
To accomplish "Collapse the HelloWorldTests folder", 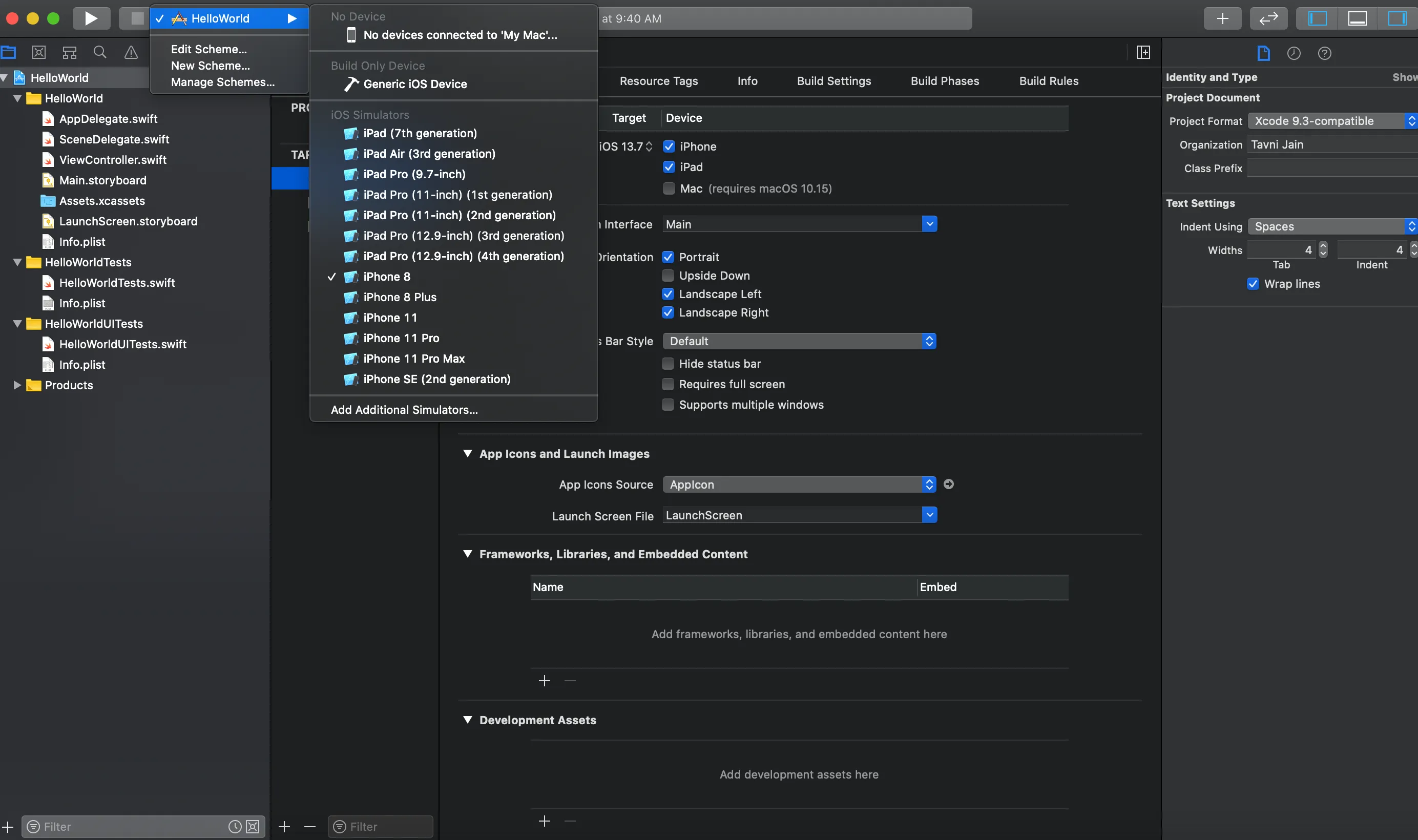I will pos(17,262).
